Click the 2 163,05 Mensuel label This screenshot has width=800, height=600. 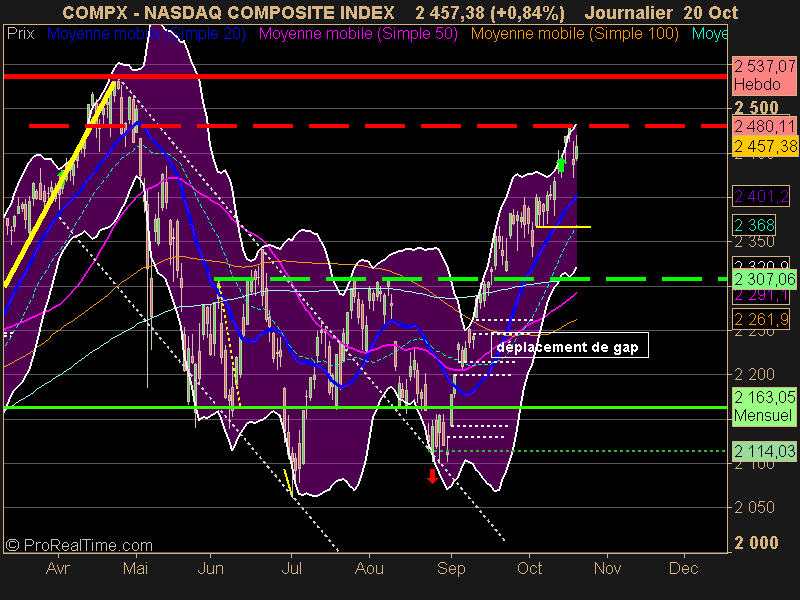tap(764, 406)
